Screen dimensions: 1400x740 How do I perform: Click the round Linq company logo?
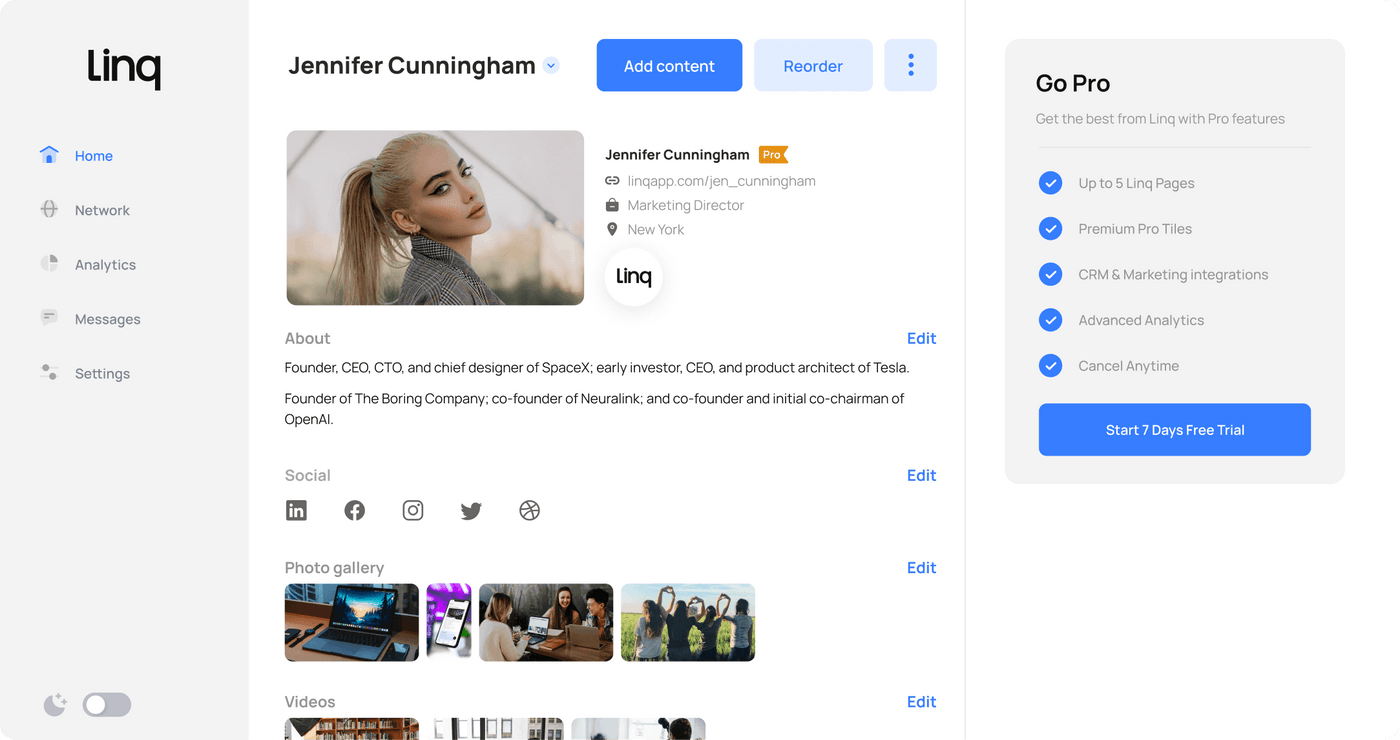[634, 277]
